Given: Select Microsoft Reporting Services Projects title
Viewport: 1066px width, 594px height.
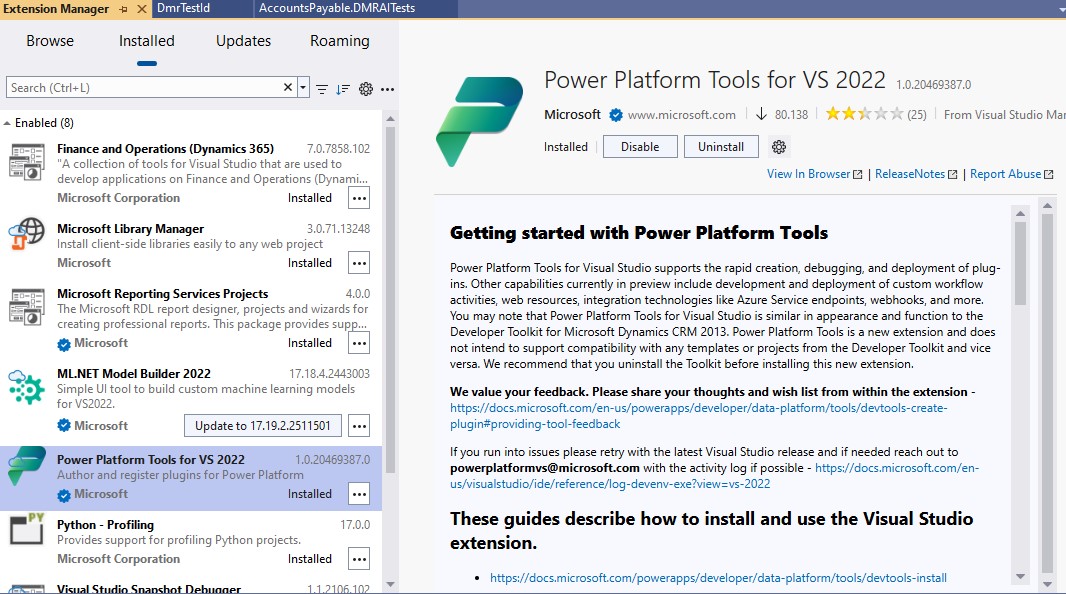Looking at the screenshot, I should point(162,294).
